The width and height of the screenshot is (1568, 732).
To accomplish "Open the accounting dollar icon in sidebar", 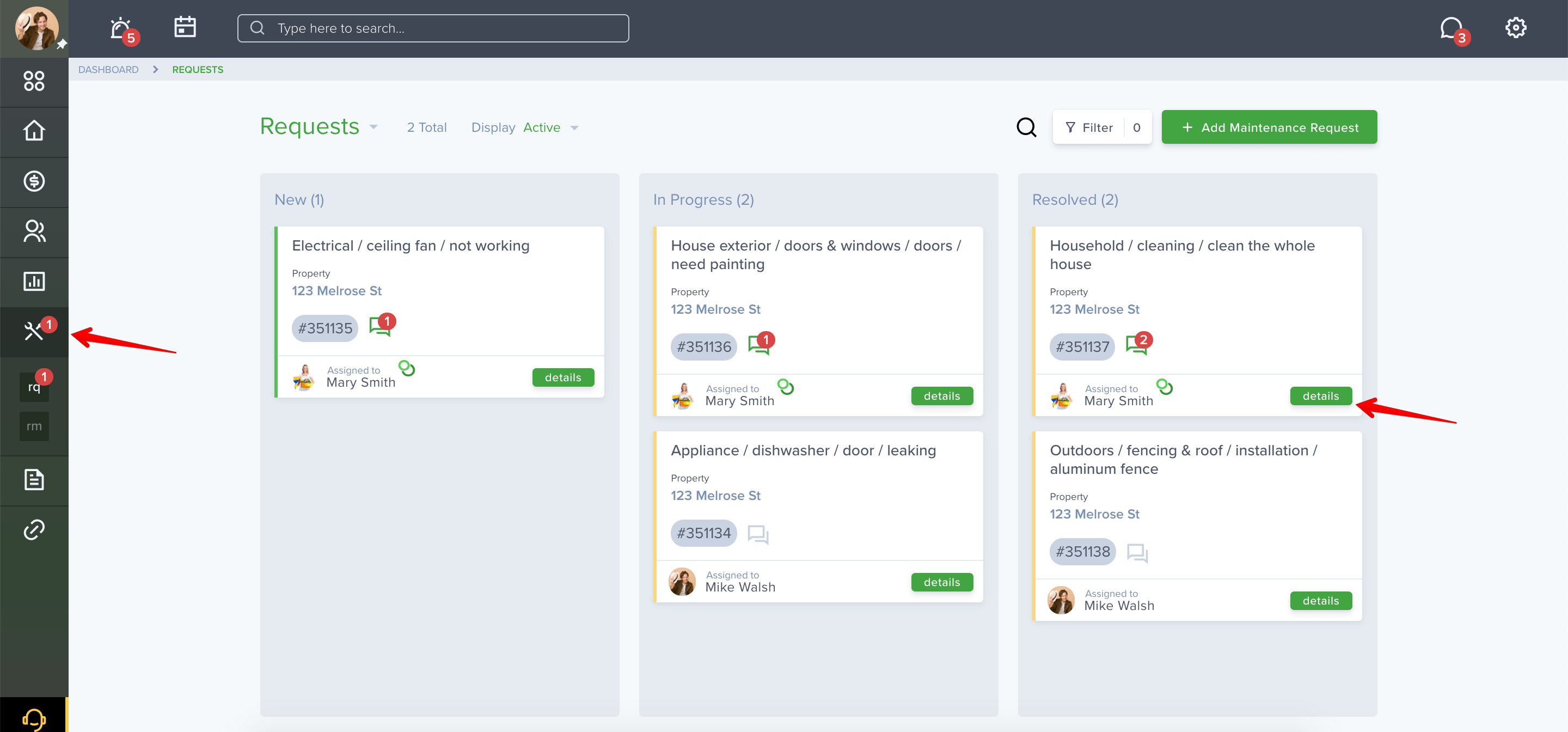I will click(x=34, y=181).
